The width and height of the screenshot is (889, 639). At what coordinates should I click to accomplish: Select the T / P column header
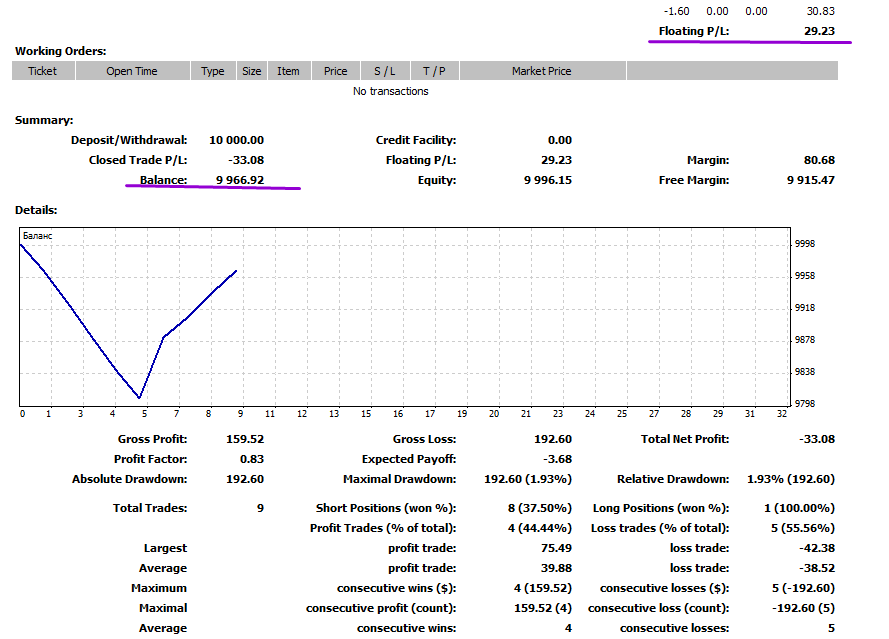(x=434, y=71)
